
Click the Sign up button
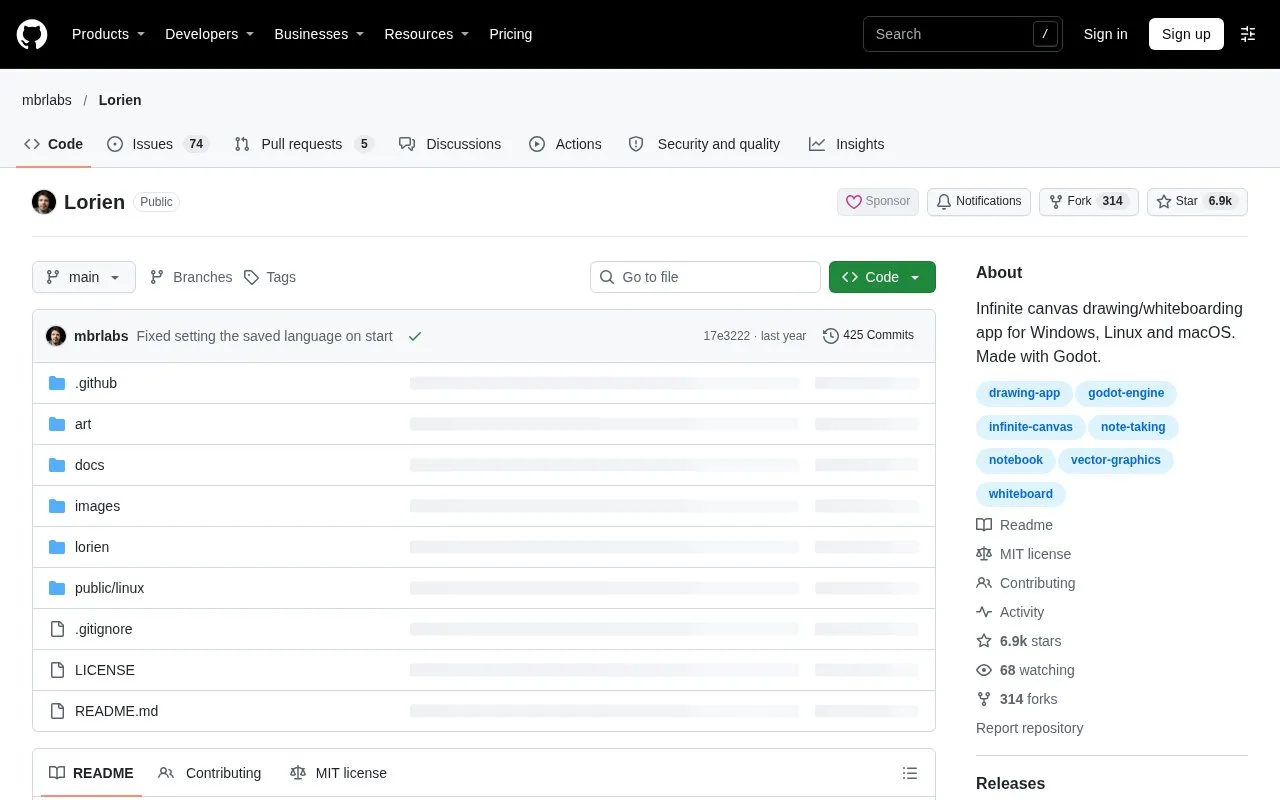(x=1186, y=34)
